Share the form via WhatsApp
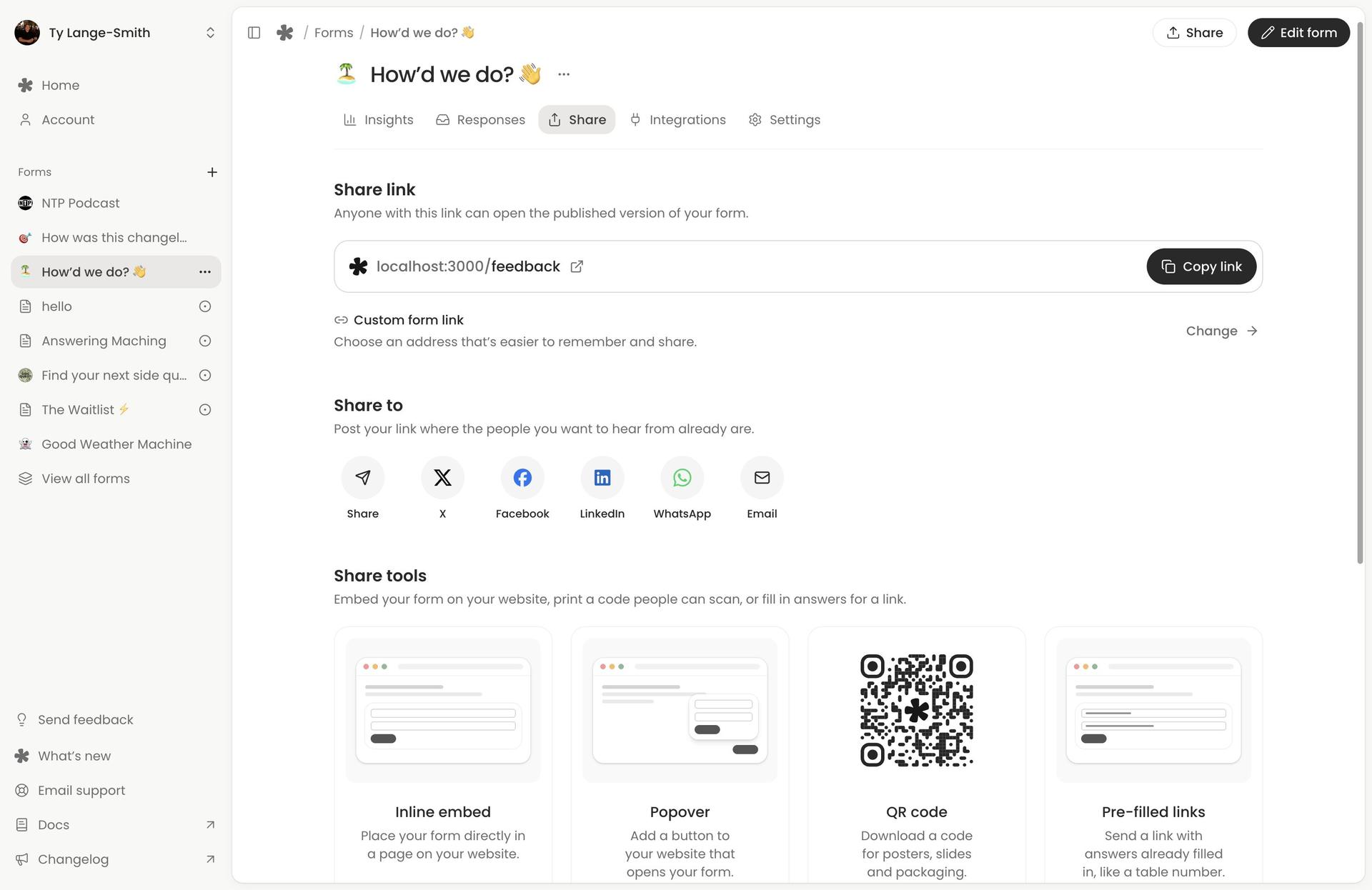This screenshot has height=890, width=1372. click(682, 477)
